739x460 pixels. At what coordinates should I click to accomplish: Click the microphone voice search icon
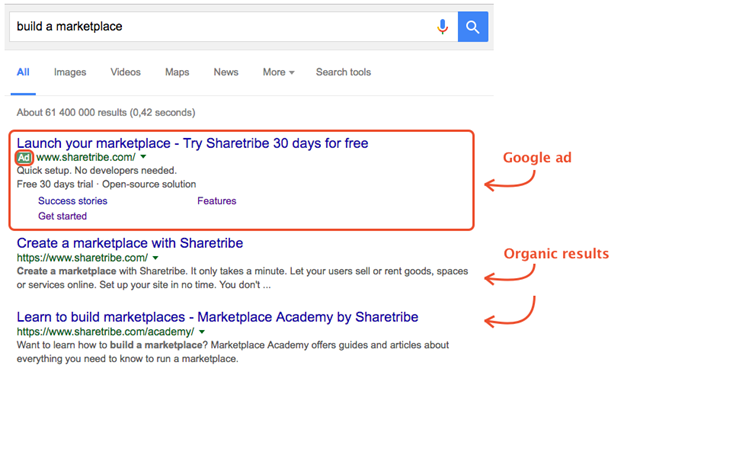pyautogui.click(x=442, y=27)
